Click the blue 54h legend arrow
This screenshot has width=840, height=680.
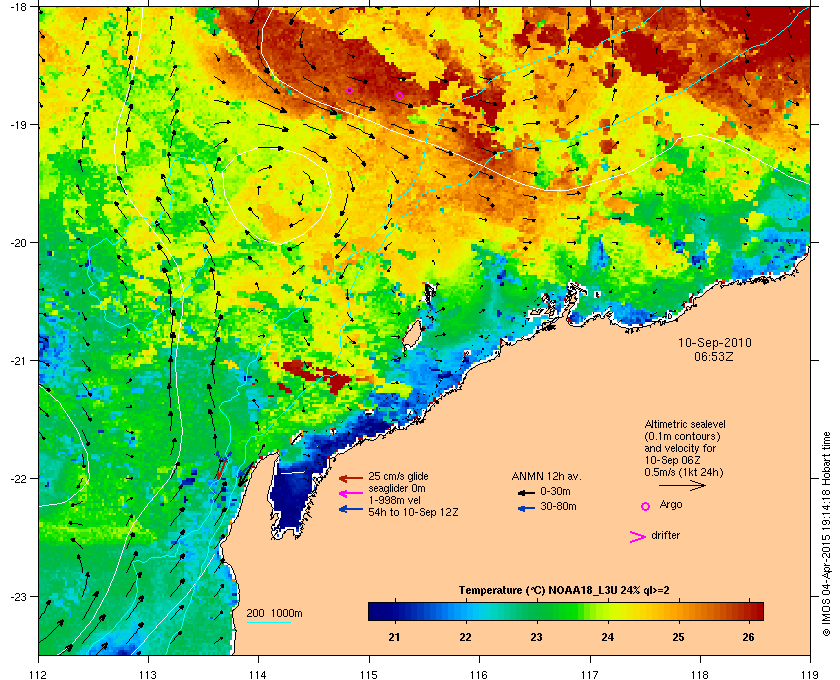tap(351, 509)
